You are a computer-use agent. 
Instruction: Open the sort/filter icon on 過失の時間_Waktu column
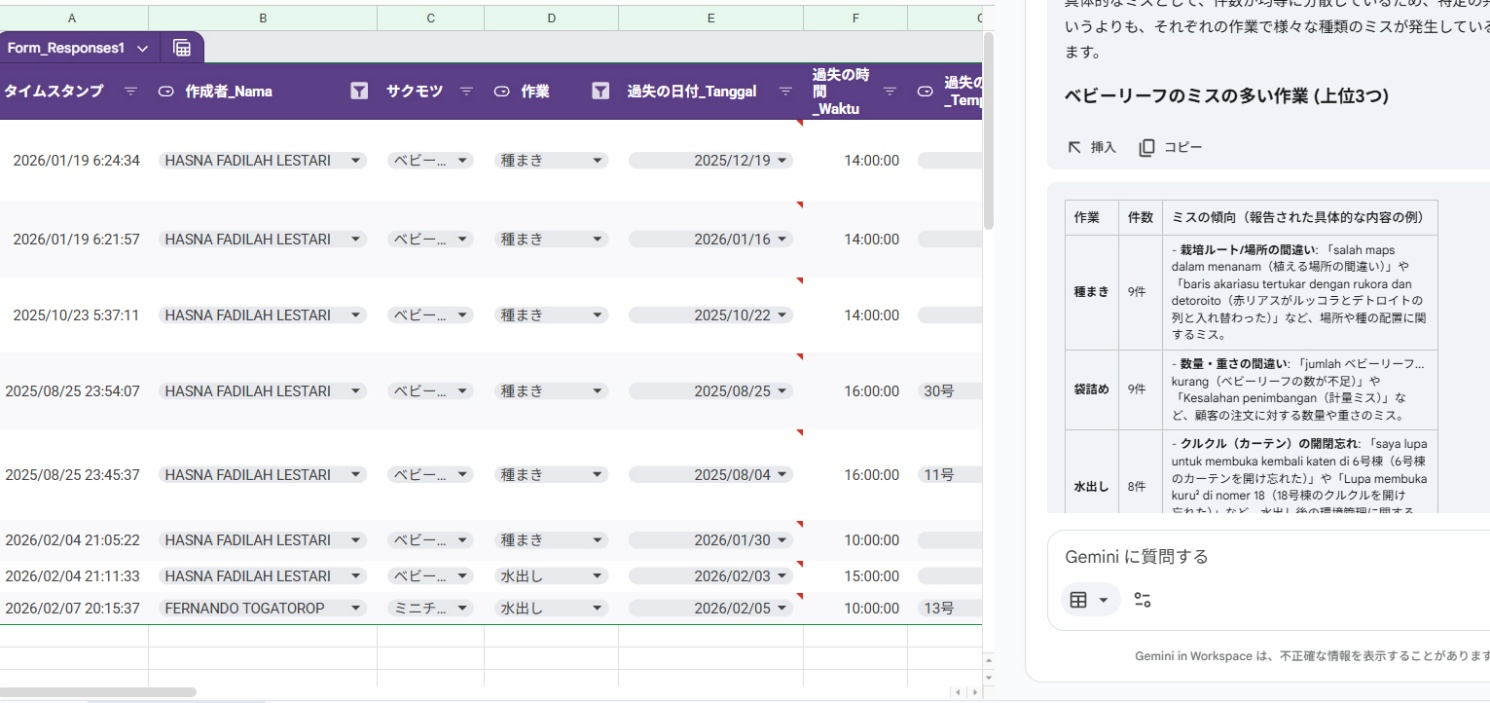(890, 92)
